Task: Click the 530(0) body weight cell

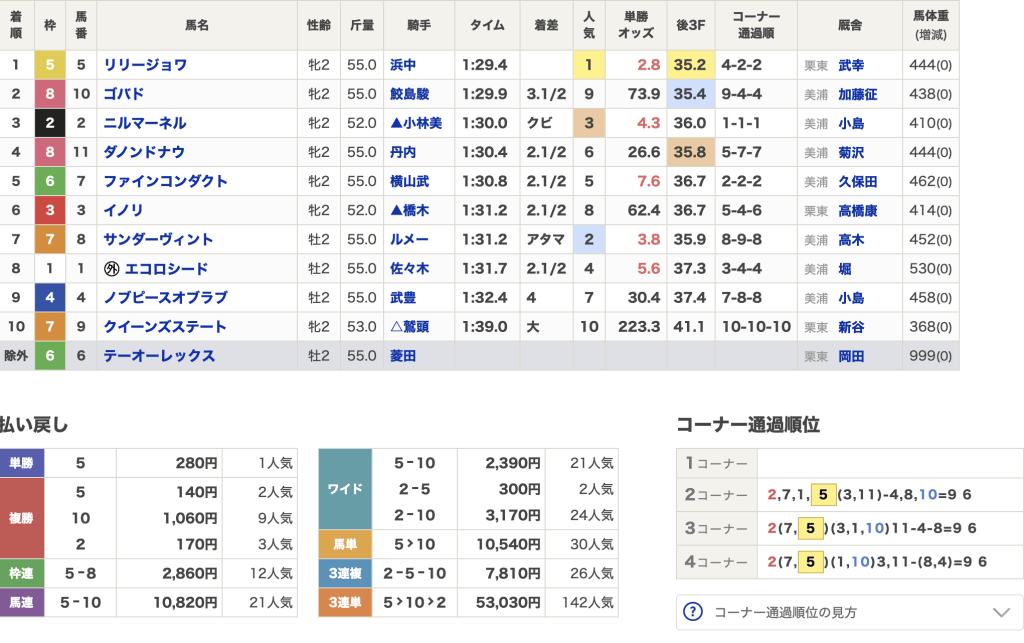Action: point(931,268)
